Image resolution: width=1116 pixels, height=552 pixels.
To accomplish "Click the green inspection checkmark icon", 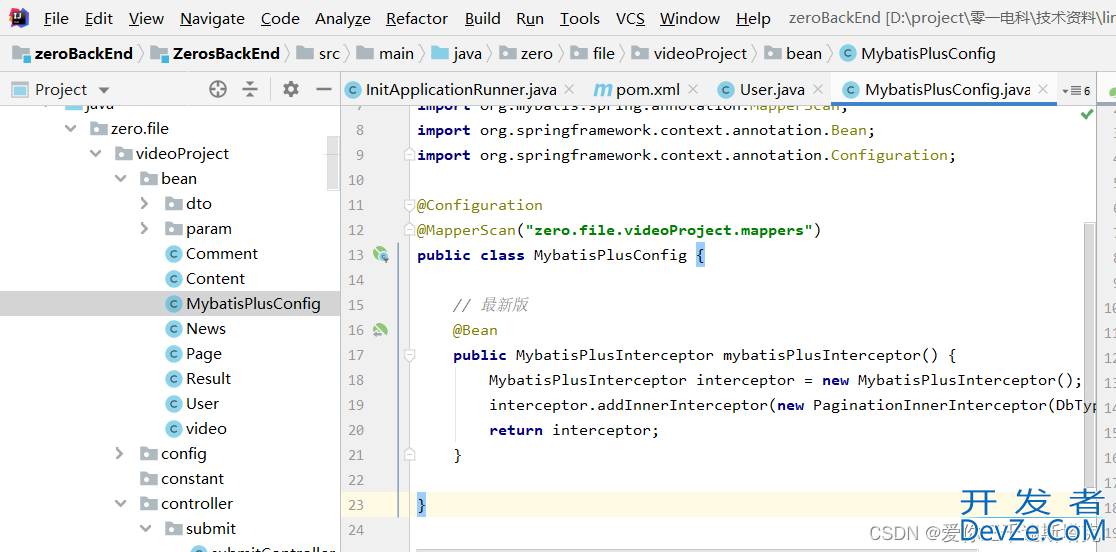I will pyautogui.click(x=1087, y=114).
